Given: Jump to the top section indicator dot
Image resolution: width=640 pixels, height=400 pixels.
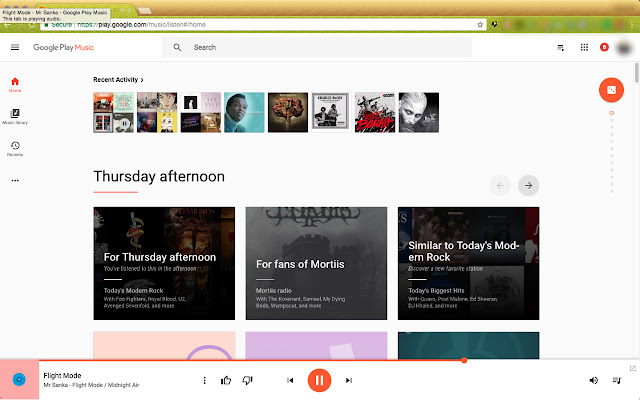Looking at the screenshot, I should tap(611, 113).
